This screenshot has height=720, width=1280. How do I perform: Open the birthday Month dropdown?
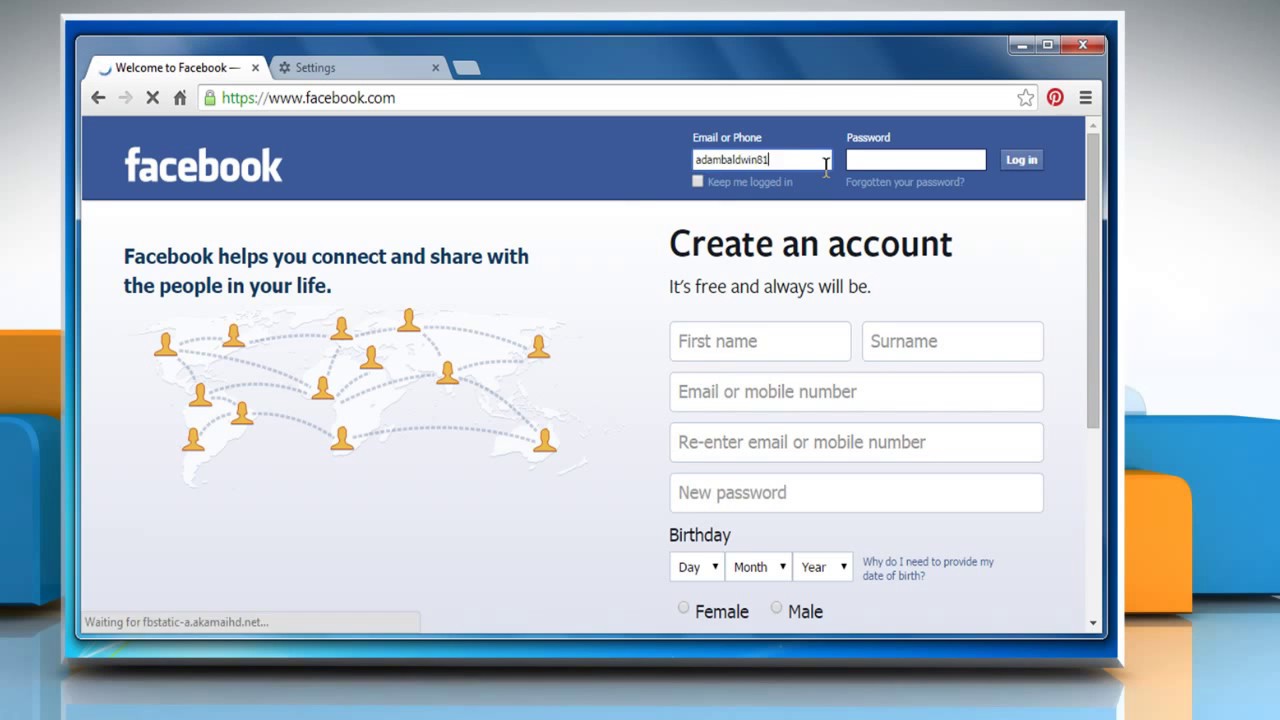(759, 567)
